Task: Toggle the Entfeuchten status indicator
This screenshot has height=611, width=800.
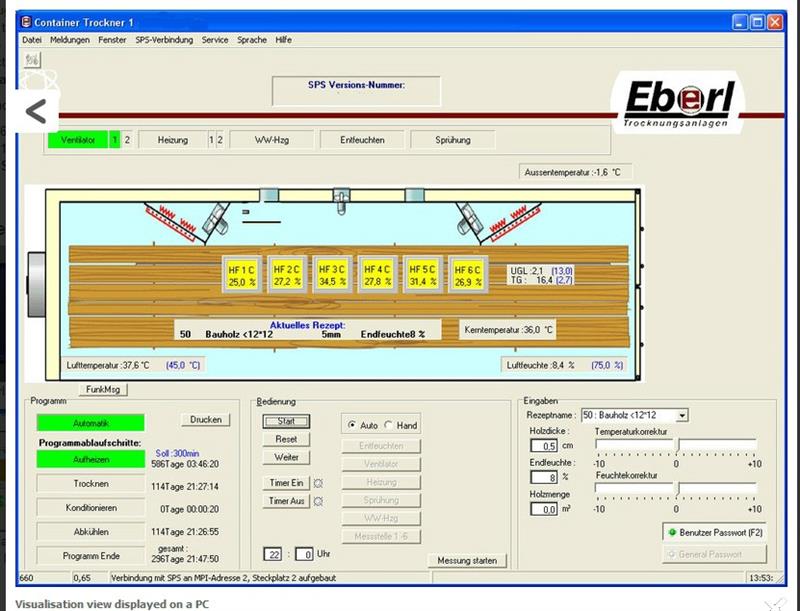Action: pos(362,140)
